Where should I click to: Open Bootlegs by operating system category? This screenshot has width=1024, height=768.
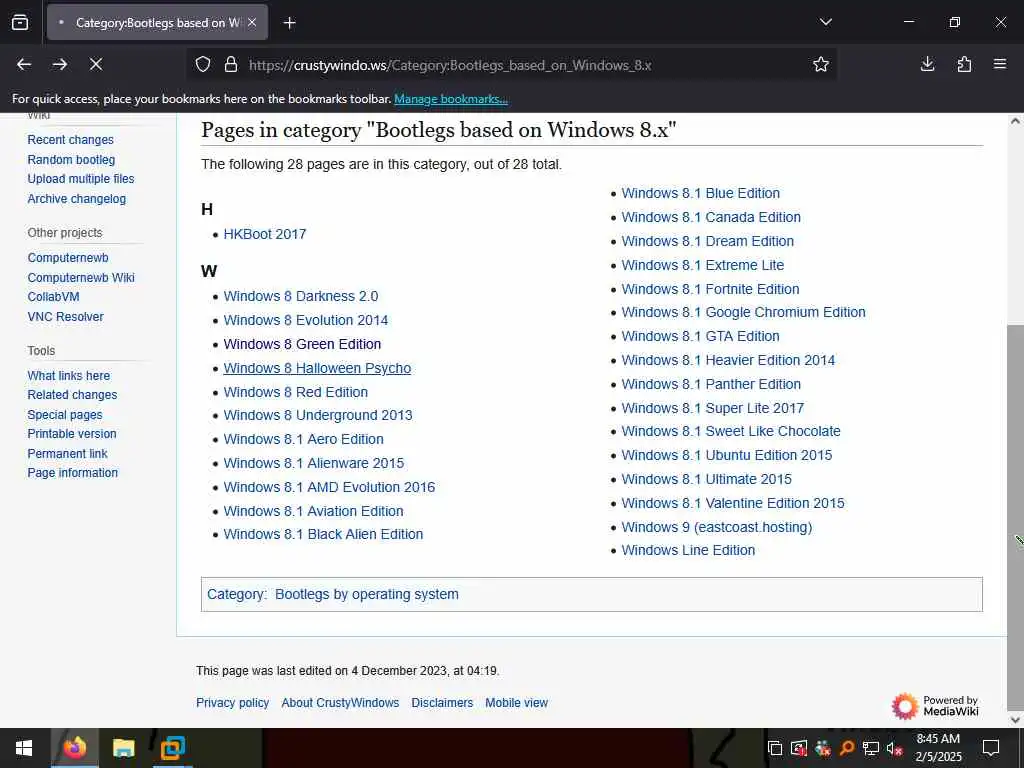pos(366,594)
